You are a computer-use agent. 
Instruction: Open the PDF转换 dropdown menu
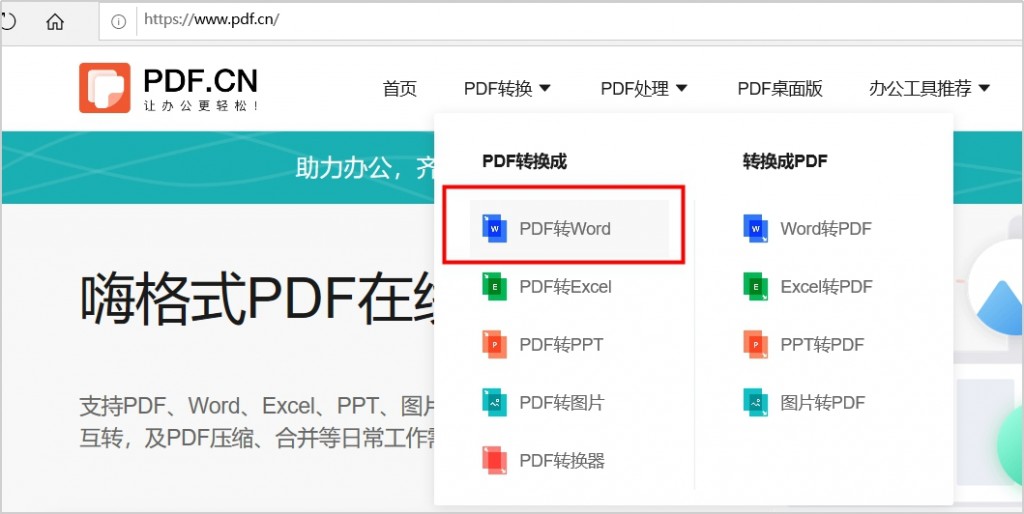tap(507, 88)
